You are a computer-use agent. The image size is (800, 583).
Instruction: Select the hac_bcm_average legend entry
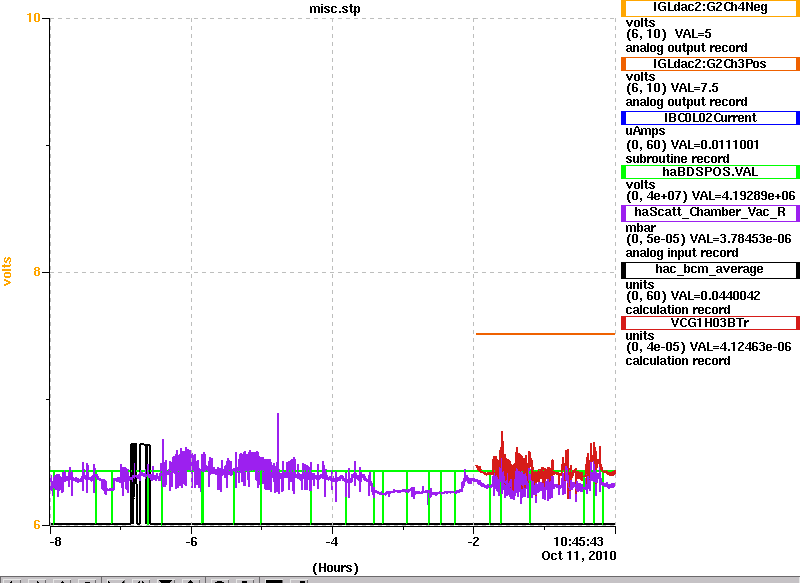point(710,270)
